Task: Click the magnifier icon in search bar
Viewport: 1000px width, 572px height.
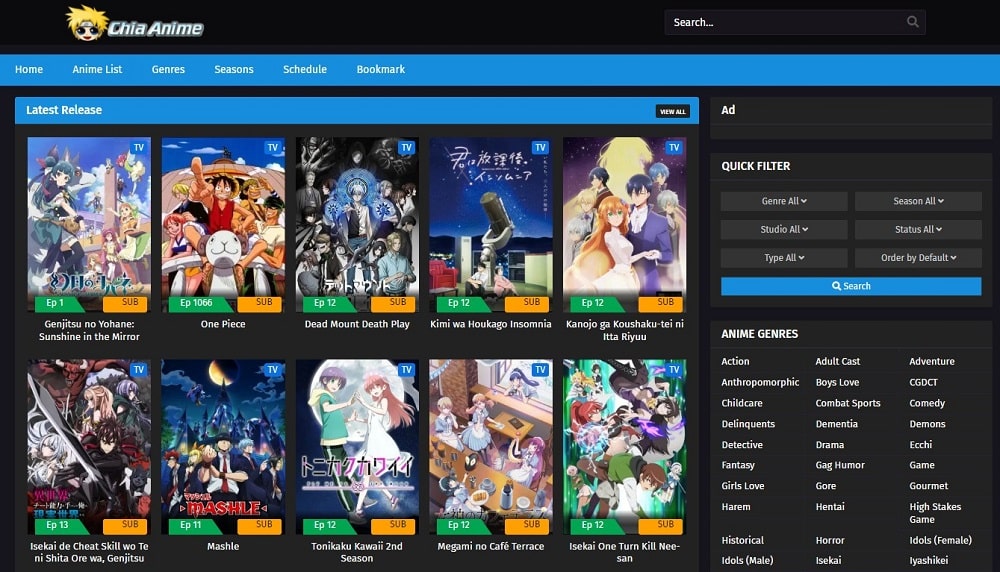Action: (x=913, y=22)
